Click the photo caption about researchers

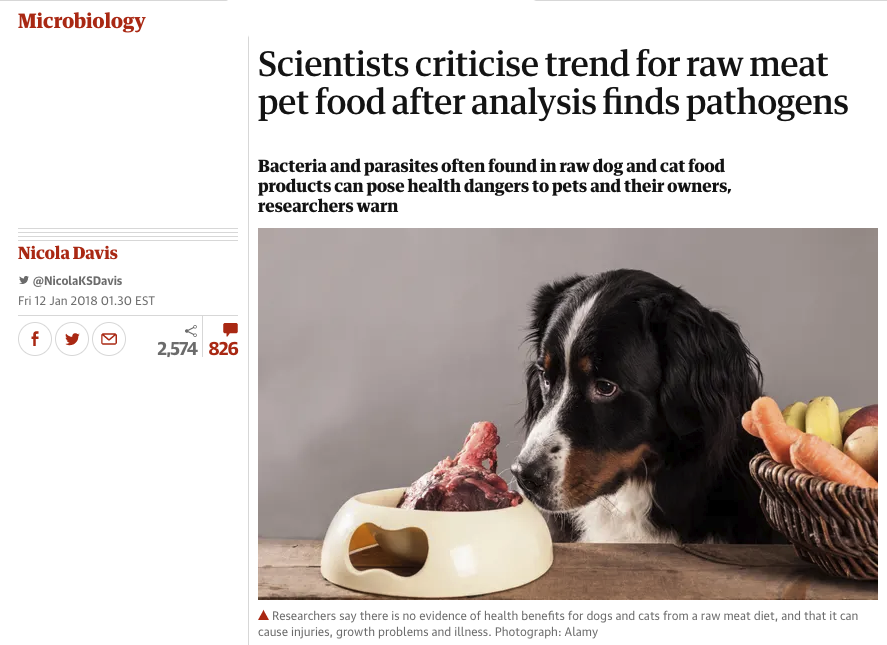[558, 624]
